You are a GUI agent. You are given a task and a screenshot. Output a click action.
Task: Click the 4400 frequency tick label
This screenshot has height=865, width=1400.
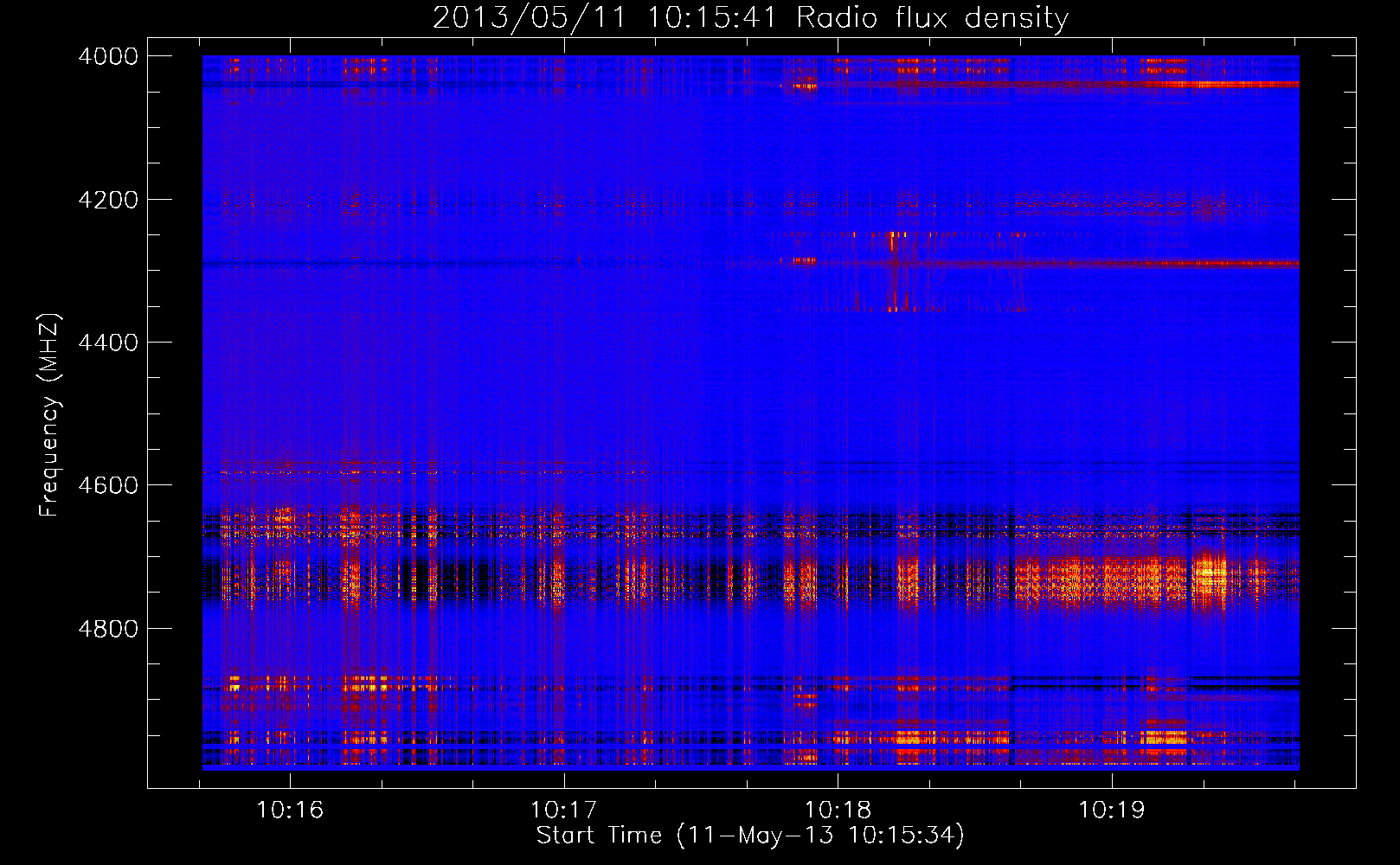(108, 343)
